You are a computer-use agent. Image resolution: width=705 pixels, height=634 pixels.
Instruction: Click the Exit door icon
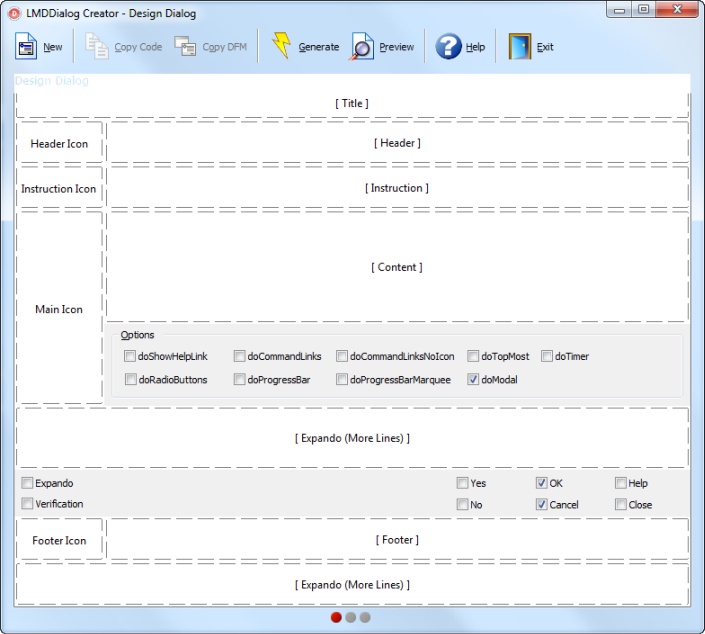click(x=519, y=47)
